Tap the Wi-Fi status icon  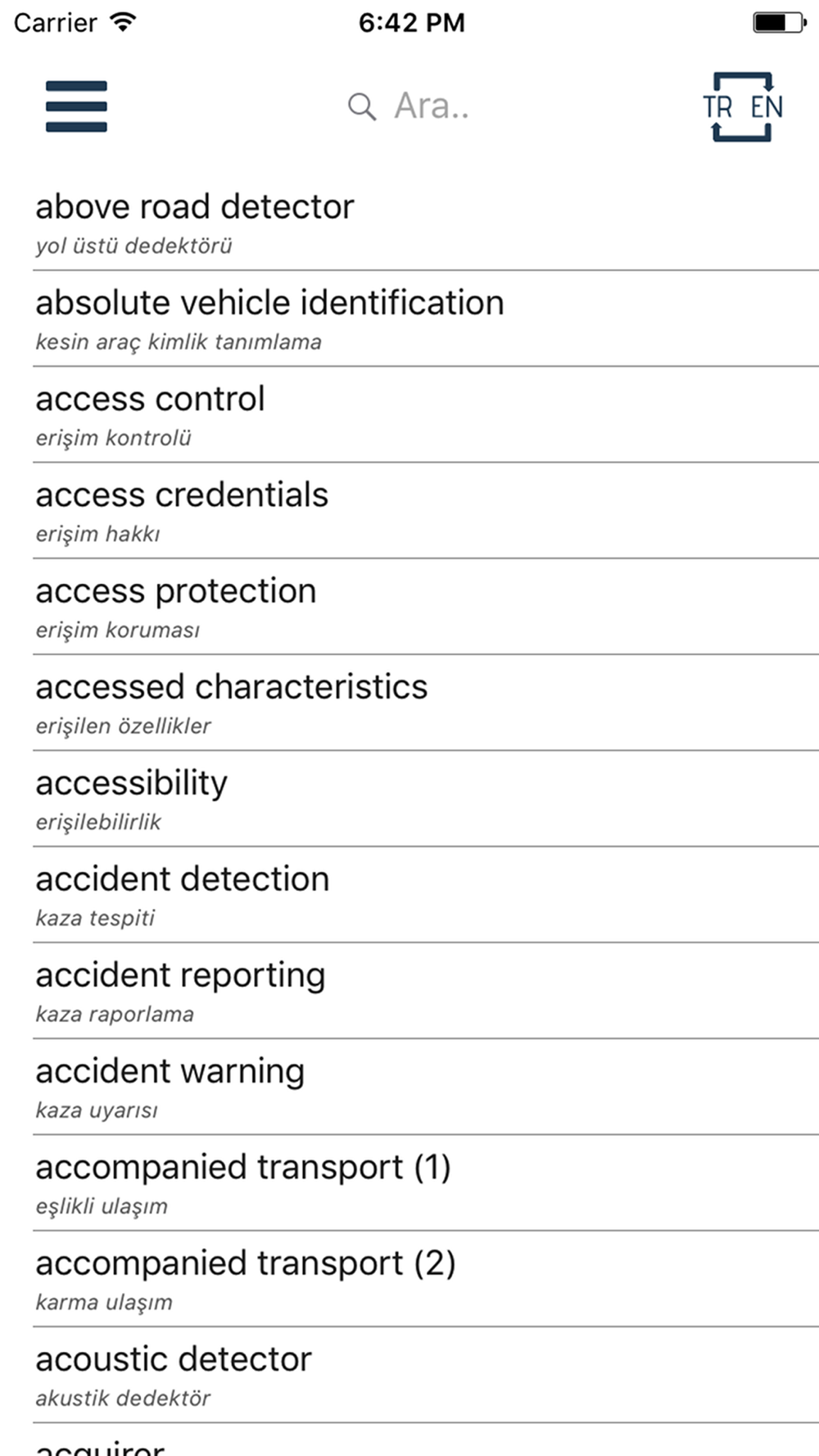click(123, 22)
